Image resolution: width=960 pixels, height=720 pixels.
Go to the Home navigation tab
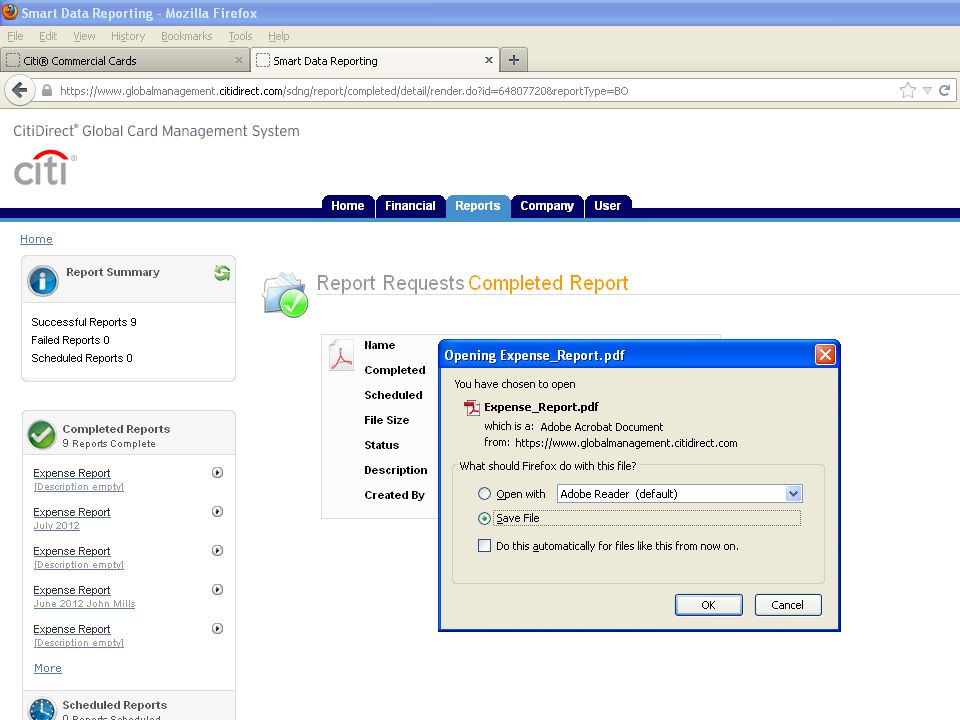click(347, 206)
